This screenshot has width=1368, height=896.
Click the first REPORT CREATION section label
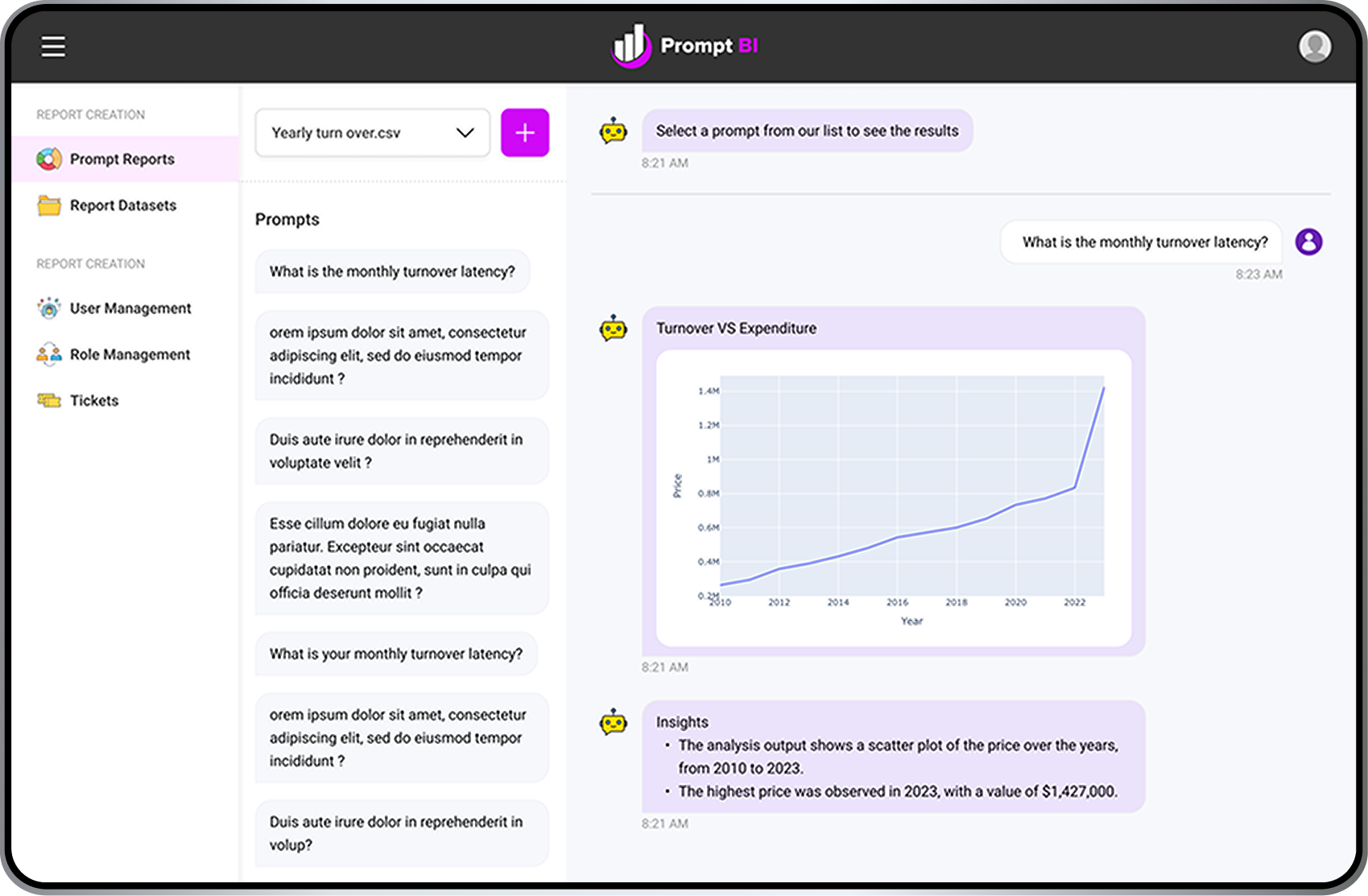tap(91, 114)
